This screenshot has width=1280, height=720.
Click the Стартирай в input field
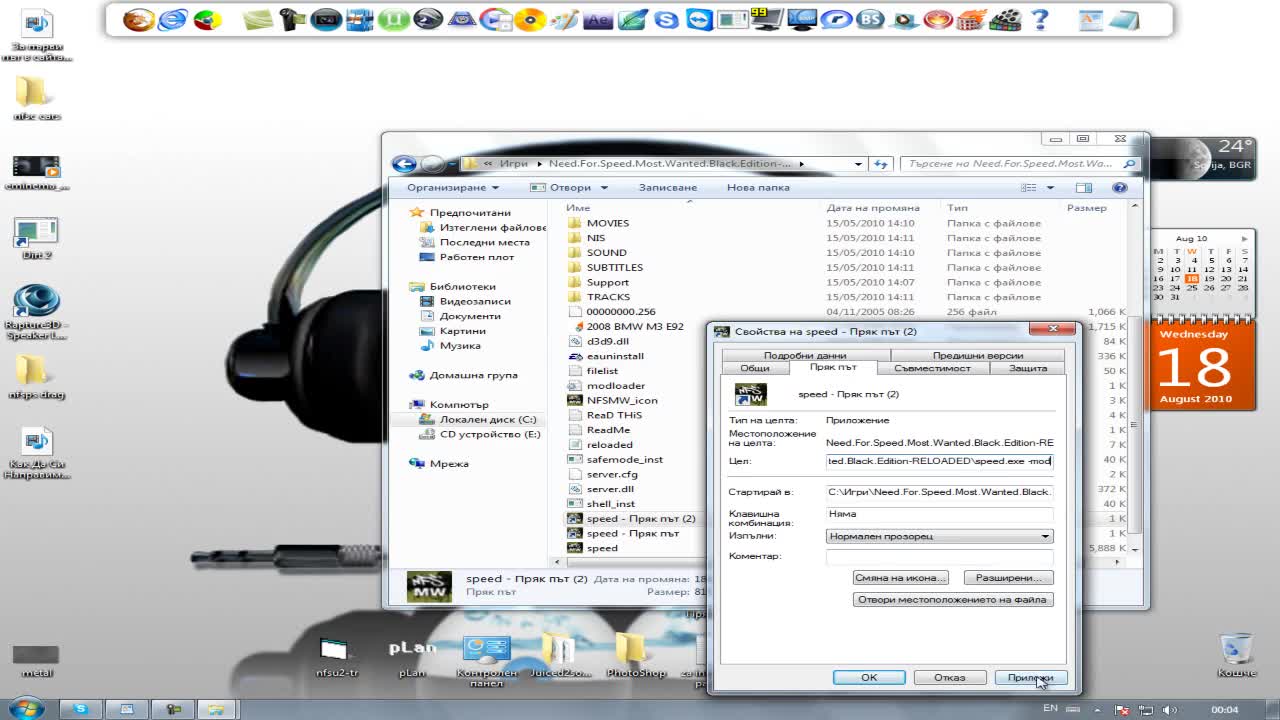pyautogui.click(x=939, y=492)
